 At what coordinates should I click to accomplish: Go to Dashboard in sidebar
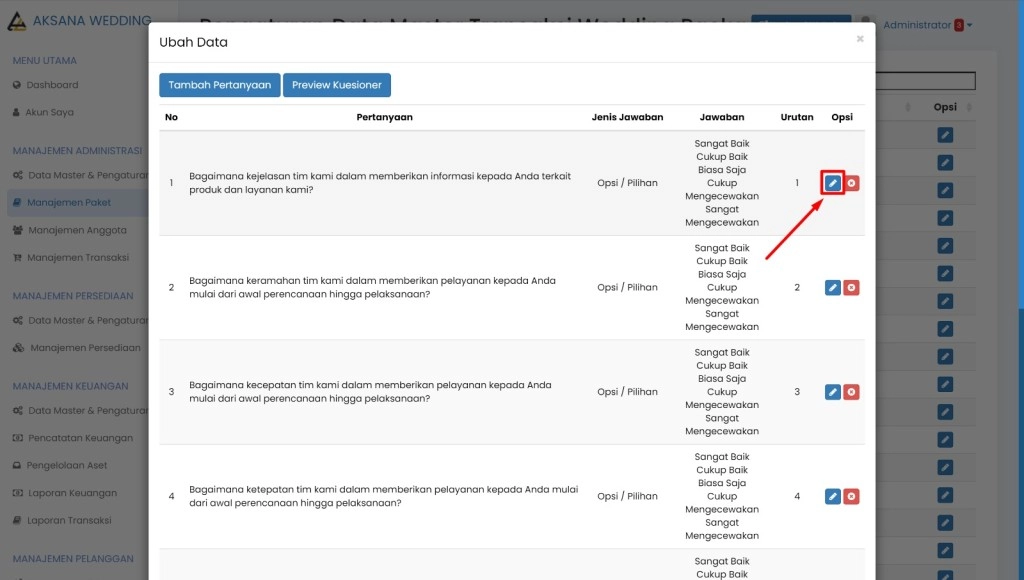(x=52, y=85)
